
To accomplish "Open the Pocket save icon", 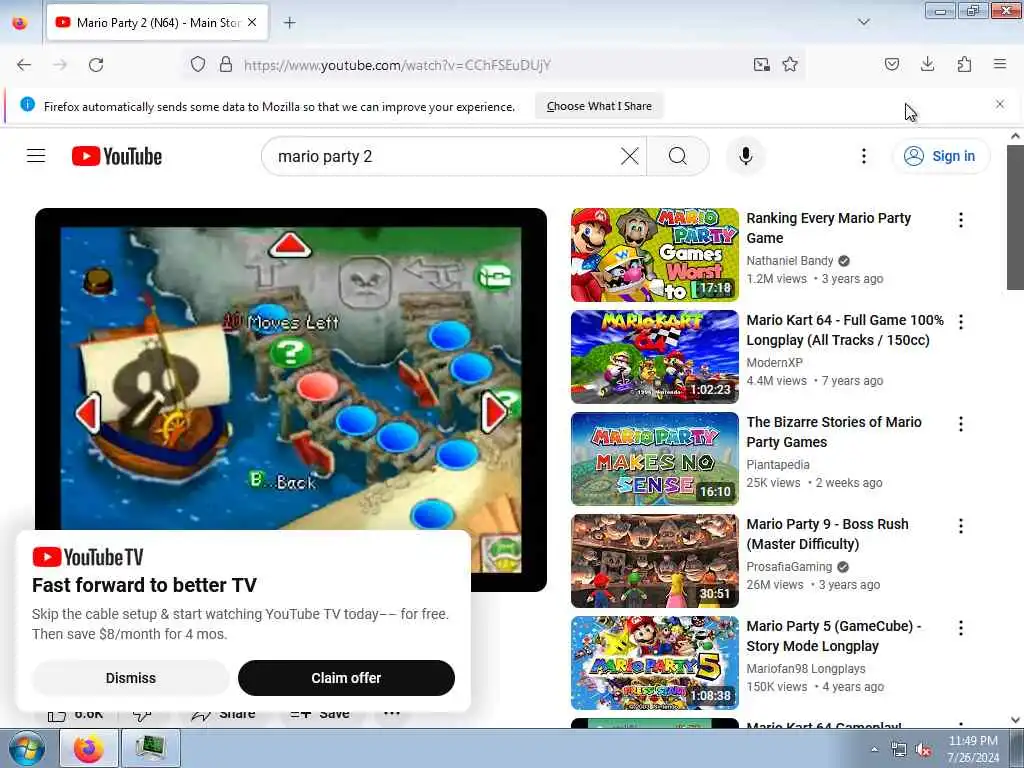I will click(x=892, y=64).
